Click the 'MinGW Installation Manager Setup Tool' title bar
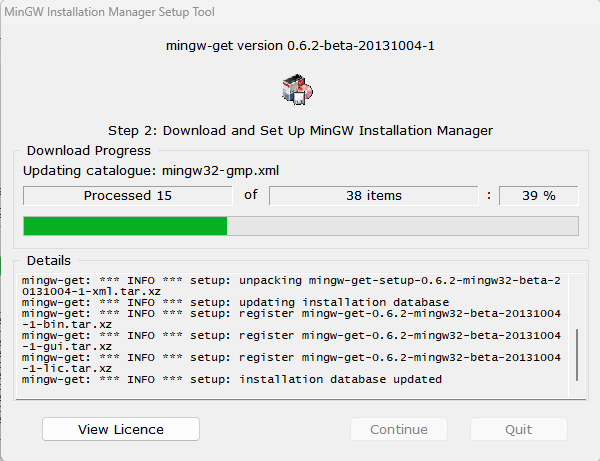 coord(109,12)
